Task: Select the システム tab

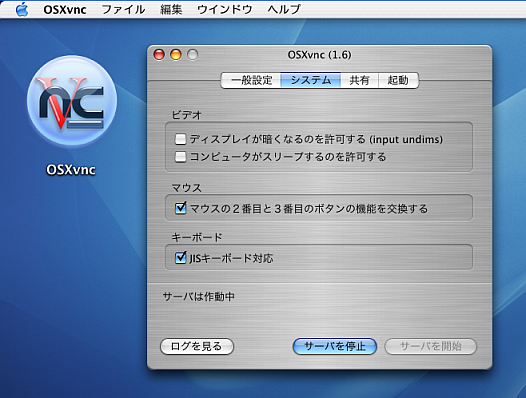Action: [x=311, y=81]
